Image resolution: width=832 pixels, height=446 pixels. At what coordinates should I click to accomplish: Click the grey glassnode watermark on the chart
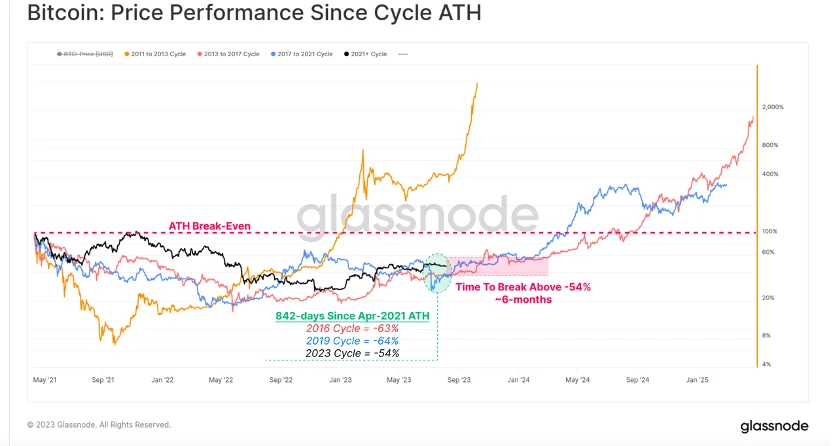pos(417,213)
